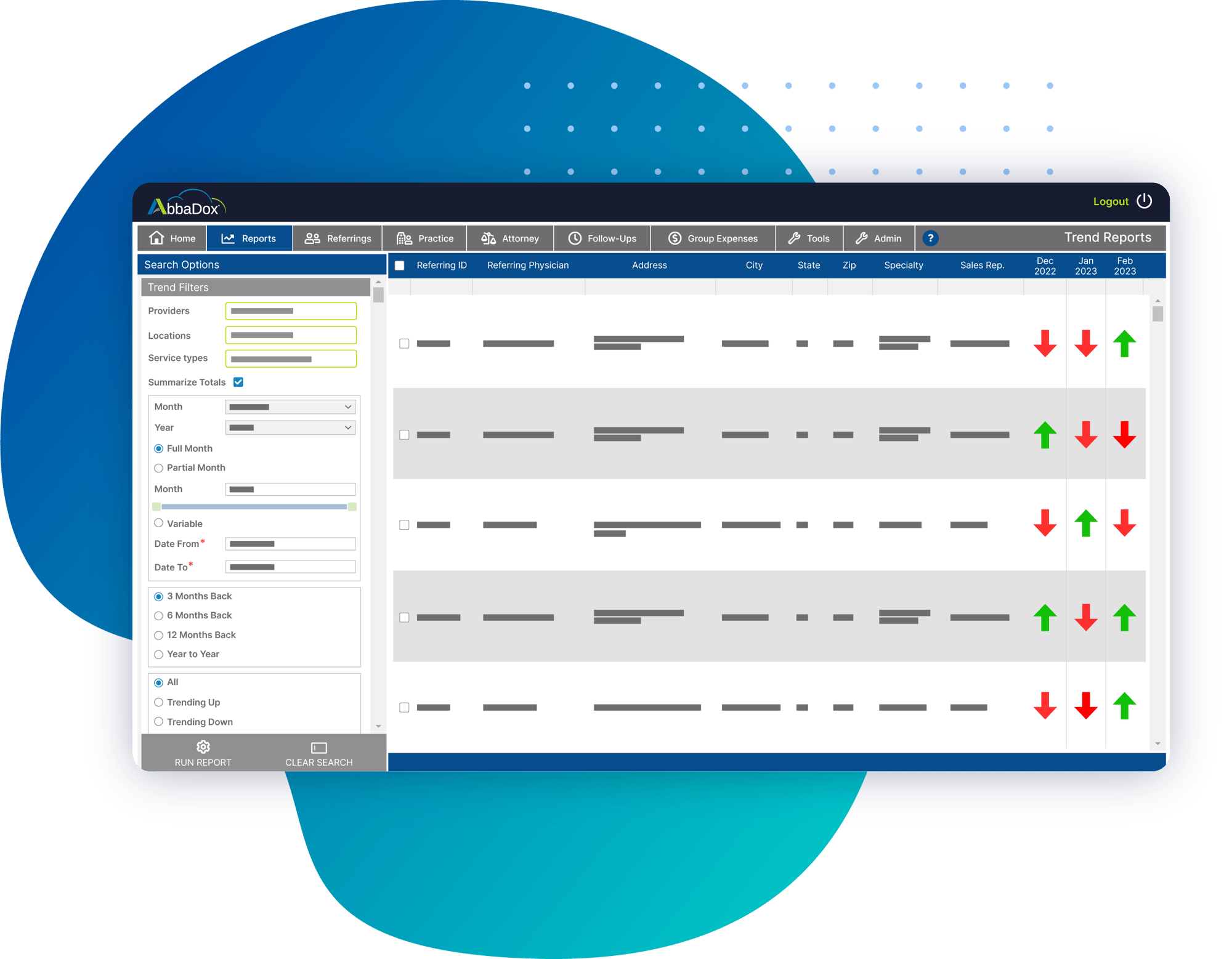Click first row's Dec 2022 red down arrow

point(1045,343)
